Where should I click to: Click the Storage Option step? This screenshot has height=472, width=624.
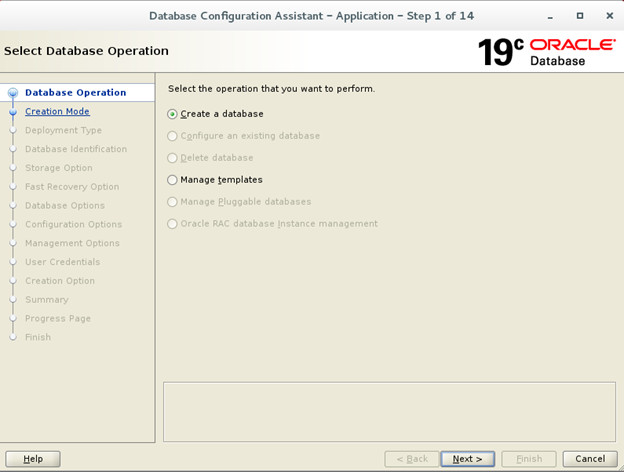59,168
